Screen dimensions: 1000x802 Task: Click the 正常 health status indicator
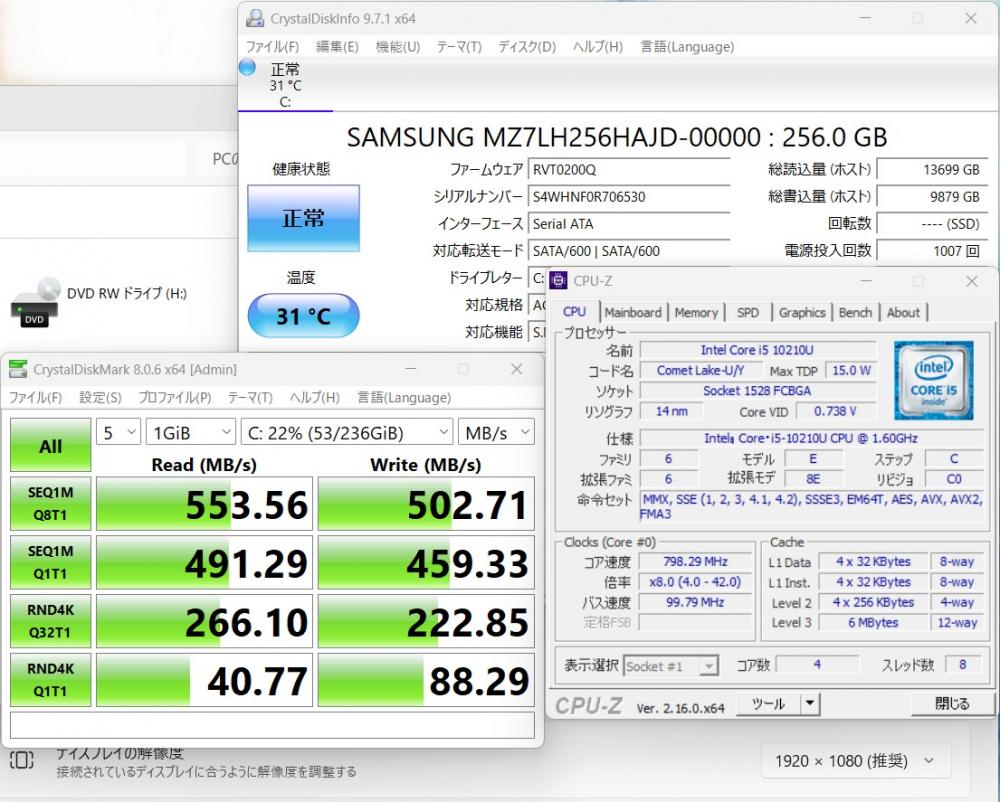(303, 217)
